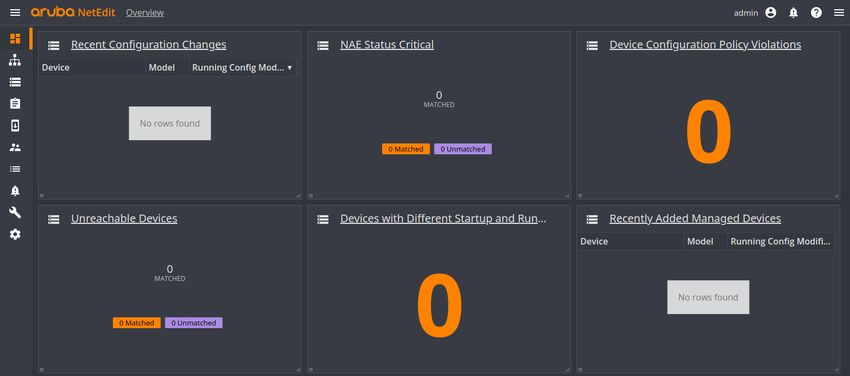The width and height of the screenshot is (850, 376).
Task: Open the hamburger navigation menu at top left
Action: click(15, 12)
